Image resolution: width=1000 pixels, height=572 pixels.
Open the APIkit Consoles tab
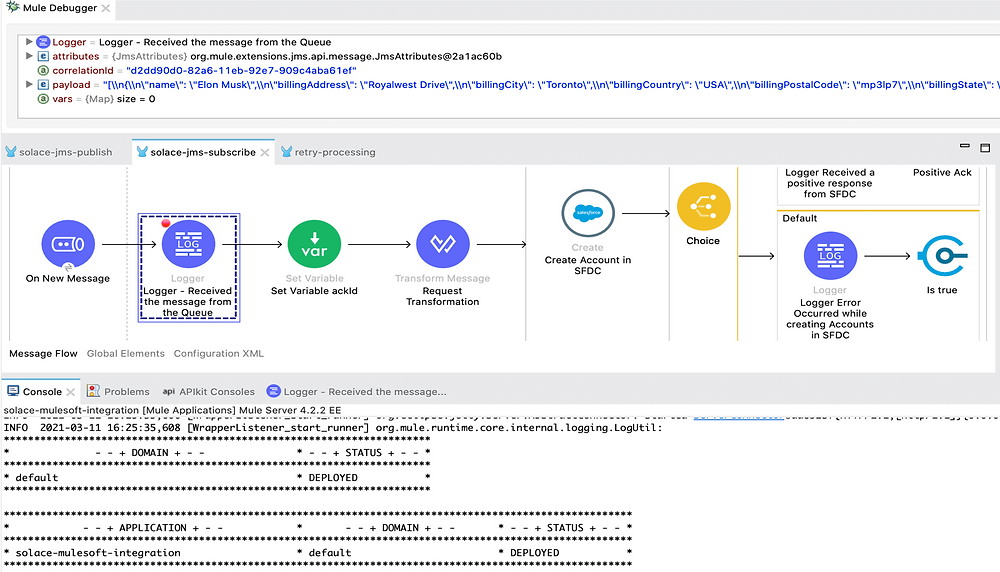pos(209,392)
